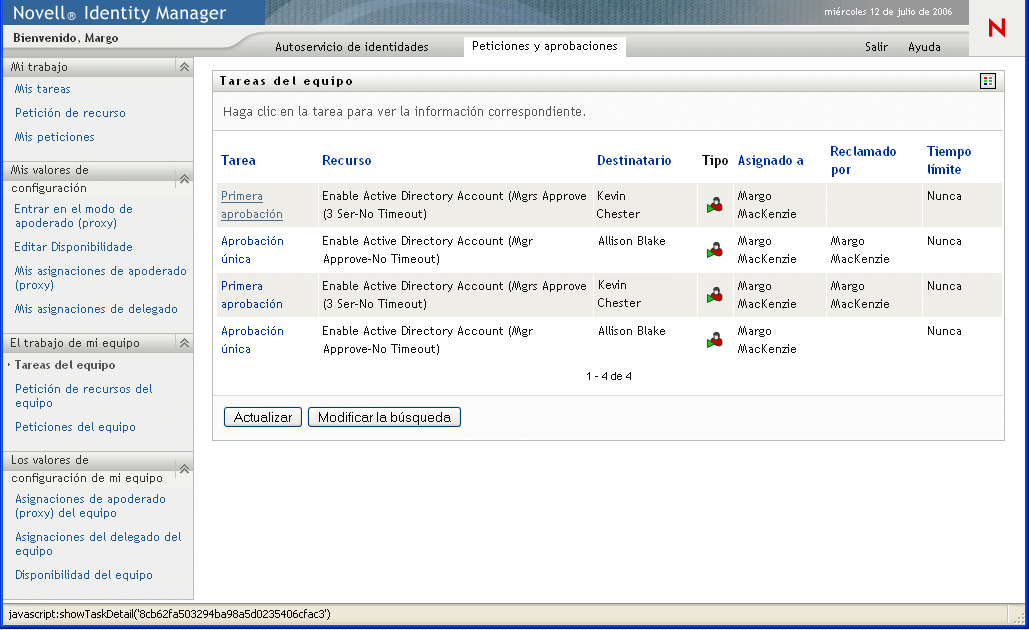Open Primera aprobación task claimed by Margo MacKenzie
Image resolution: width=1029 pixels, height=630 pixels.
(251, 295)
